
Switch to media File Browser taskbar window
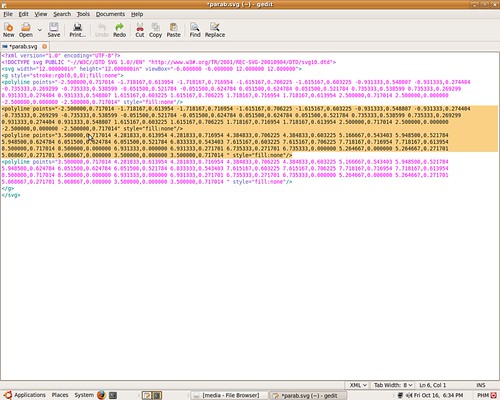click(230, 396)
